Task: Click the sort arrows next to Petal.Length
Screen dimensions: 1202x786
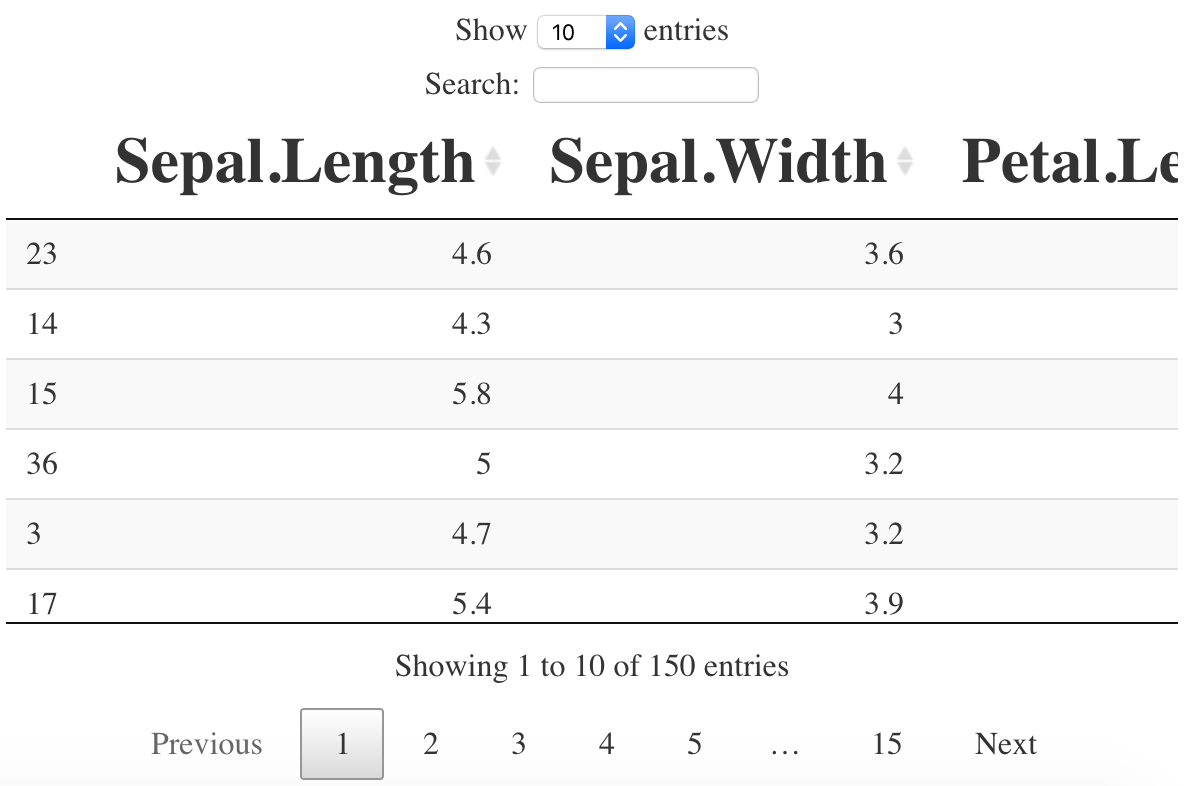Action: tap(1195, 160)
